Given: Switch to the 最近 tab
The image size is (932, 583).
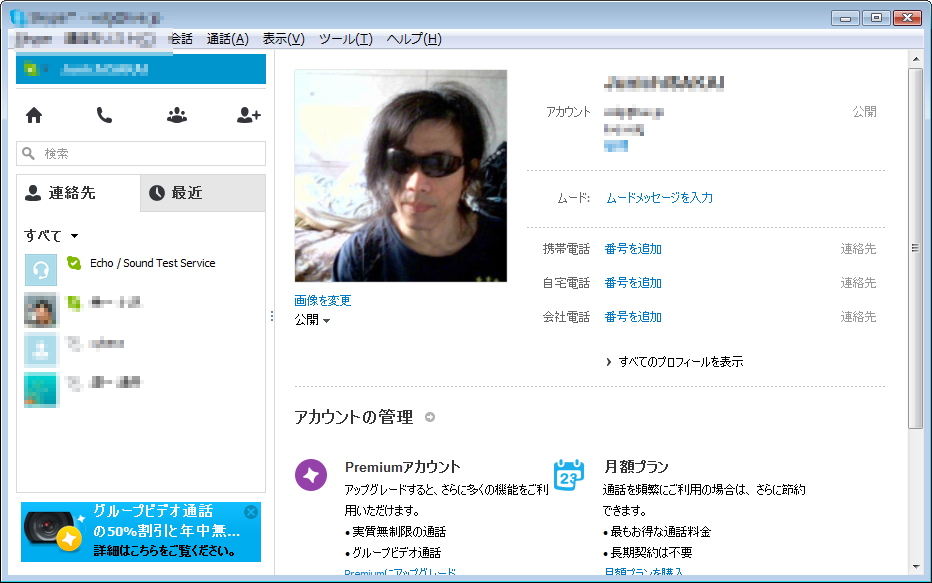Looking at the screenshot, I should pyautogui.click(x=202, y=193).
